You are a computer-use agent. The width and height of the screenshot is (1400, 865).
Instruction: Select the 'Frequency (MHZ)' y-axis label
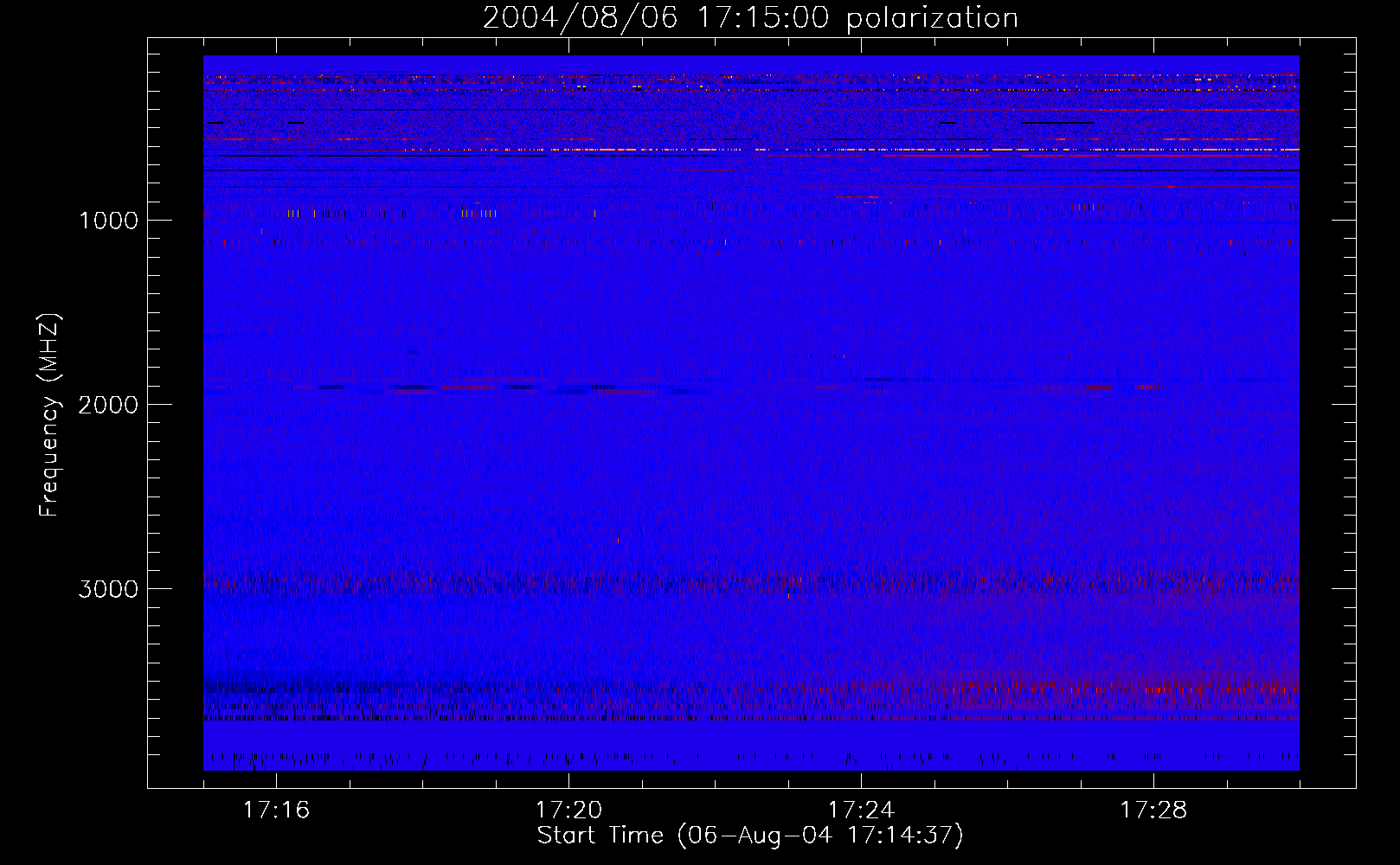(49, 415)
